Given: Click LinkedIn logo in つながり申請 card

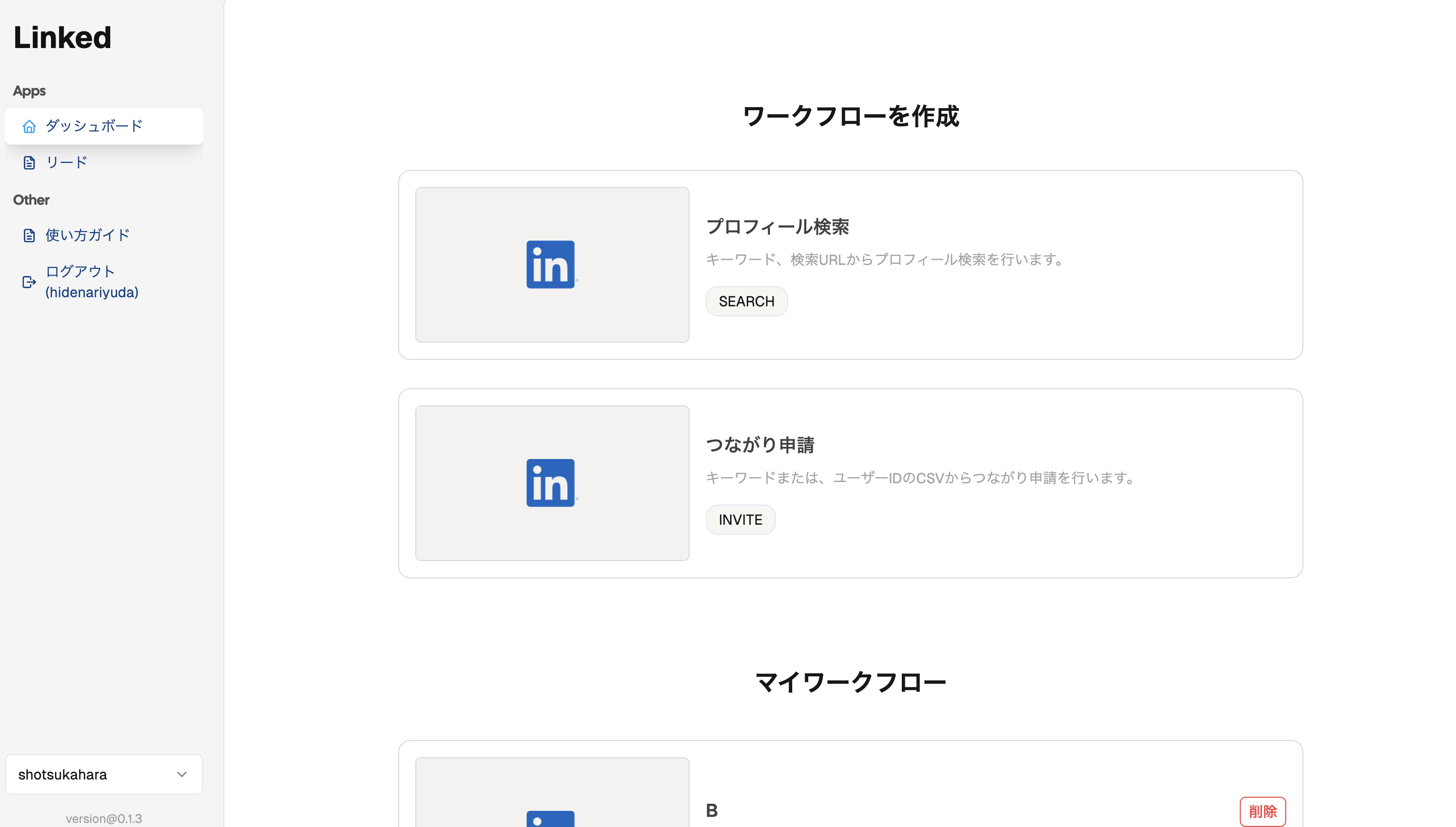Looking at the screenshot, I should [550, 483].
